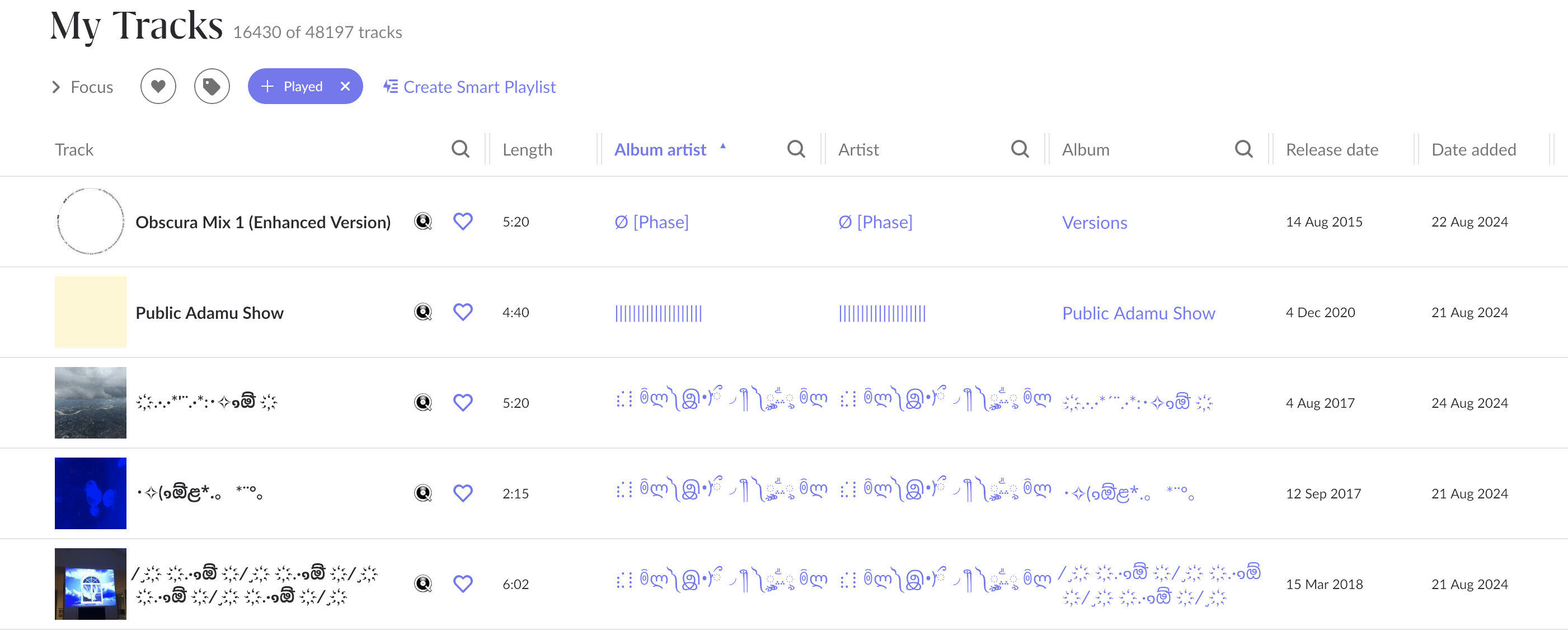
Task: Click the Qobuz icon for Obscura Mix 1
Action: (x=422, y=222)
